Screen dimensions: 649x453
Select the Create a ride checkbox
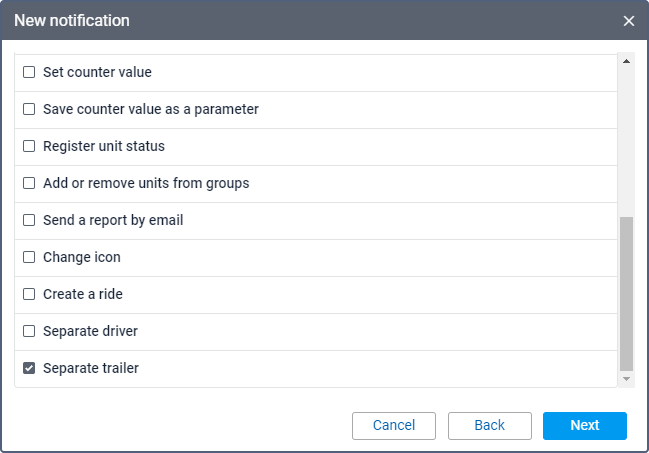click(29, 294)
